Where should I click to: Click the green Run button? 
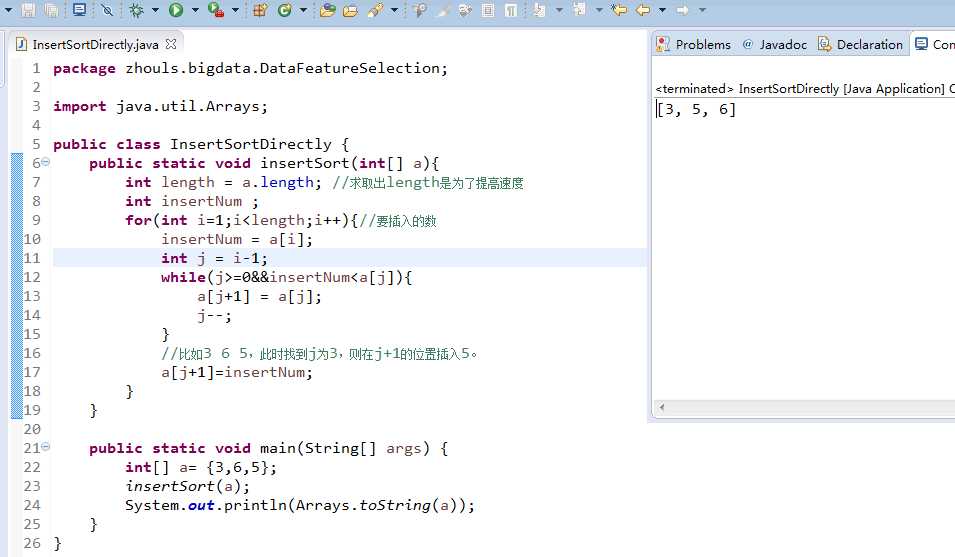click(x=176, y=10)
